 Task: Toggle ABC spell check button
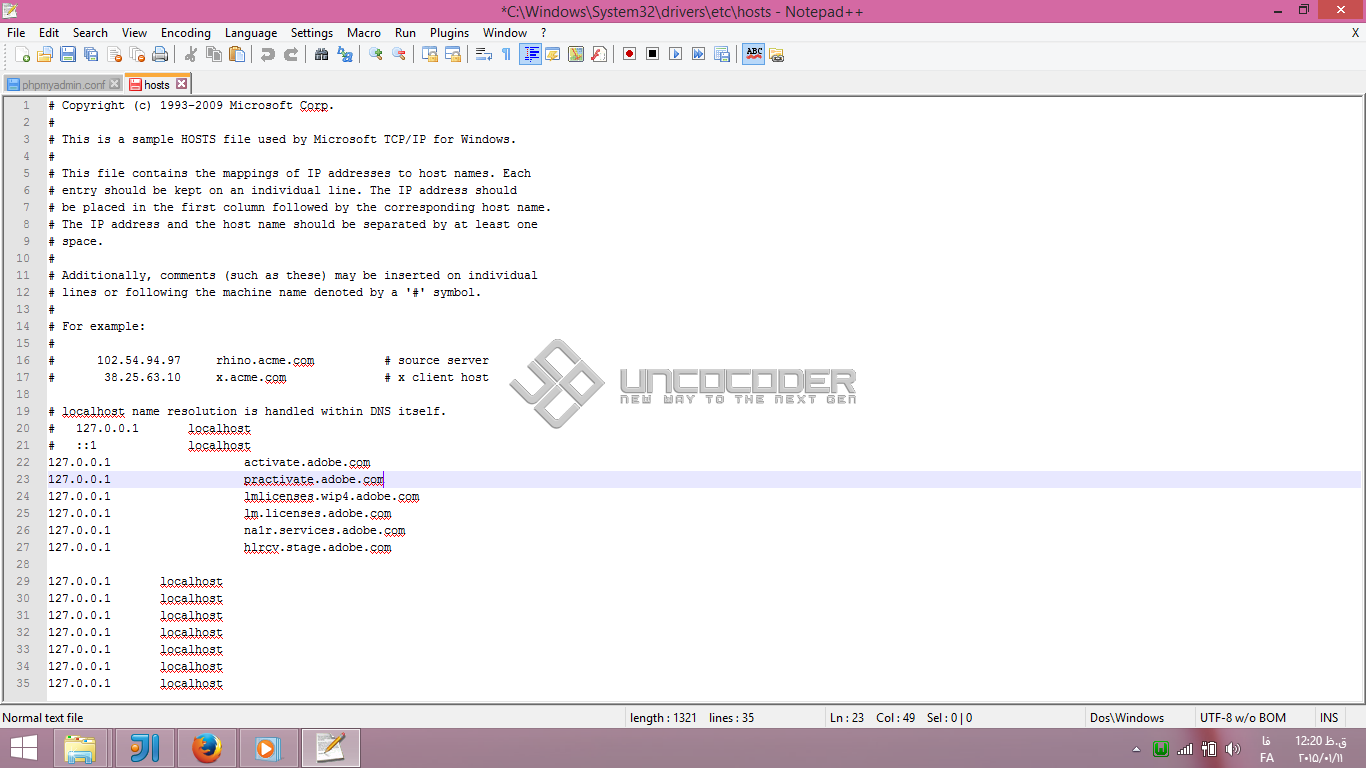pos(753,54)
